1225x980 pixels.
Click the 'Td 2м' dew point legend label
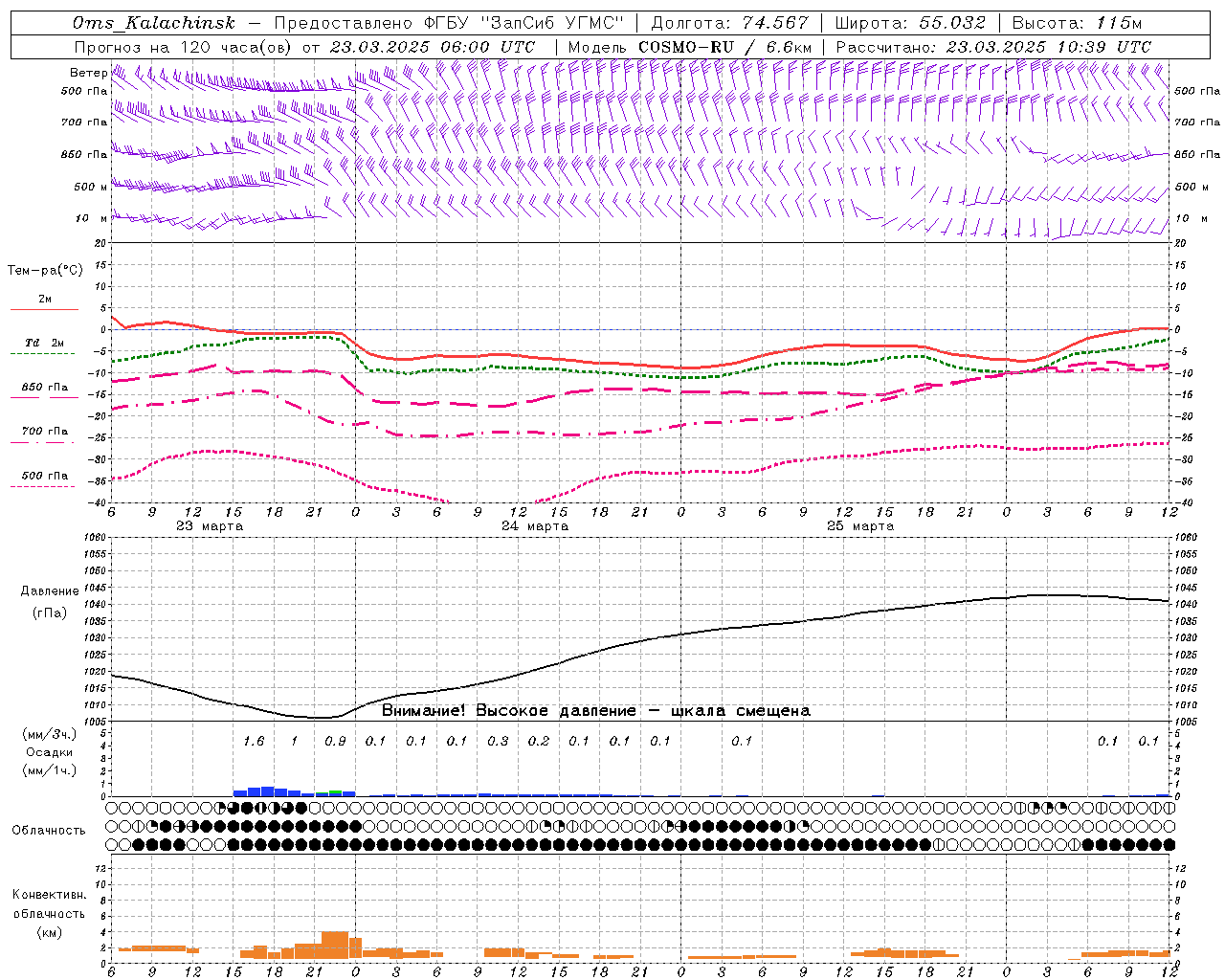pyautogui.click(x=44, y=343)
